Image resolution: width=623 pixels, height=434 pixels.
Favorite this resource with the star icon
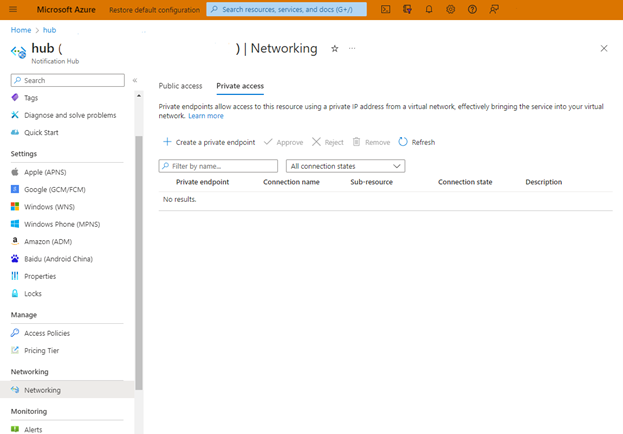pyautogui.click(x=335, y=48)
